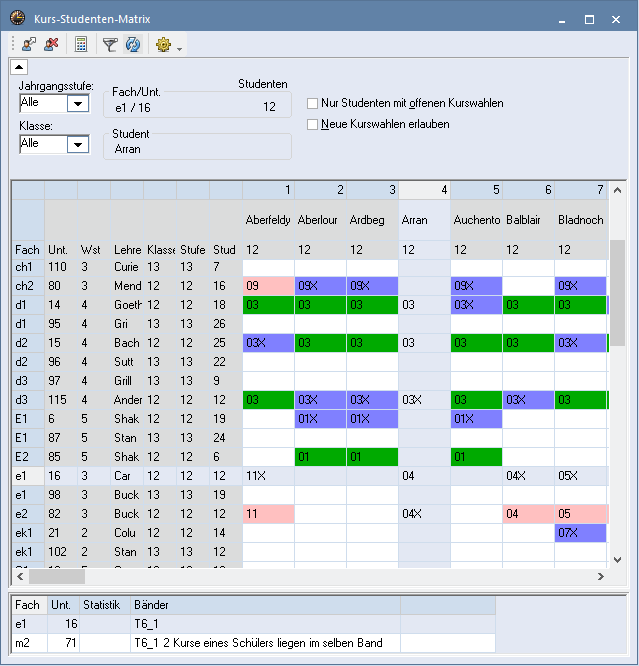
Task: Select the m2 row with Kurse eines Schülers message
Action: (x=254, y=643)
